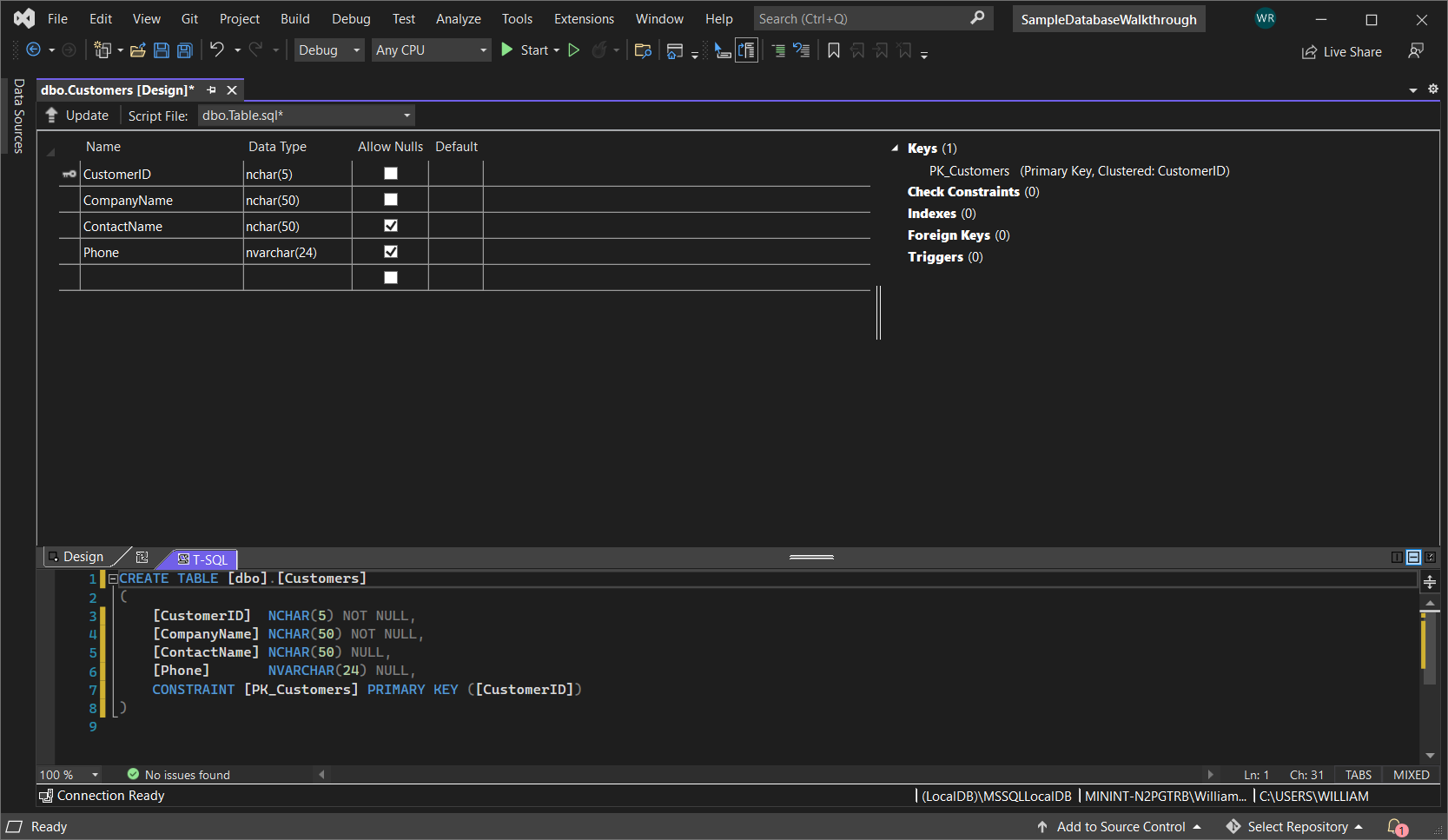Uncheck Allow Nulls for ContactName

click(x=391, y=226)
